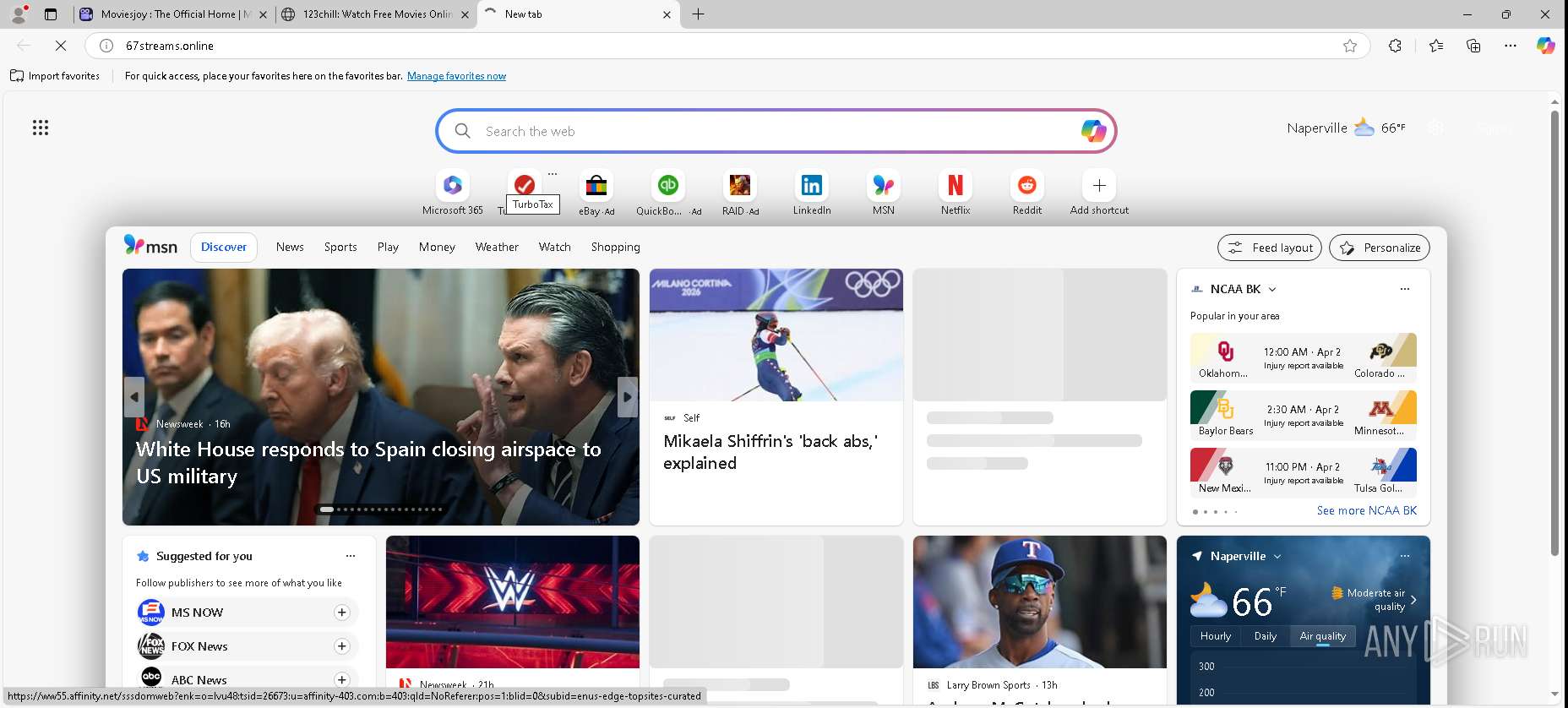Switch to the Shopping tab
Screen dimensions: 1568x708
[616, 247]
